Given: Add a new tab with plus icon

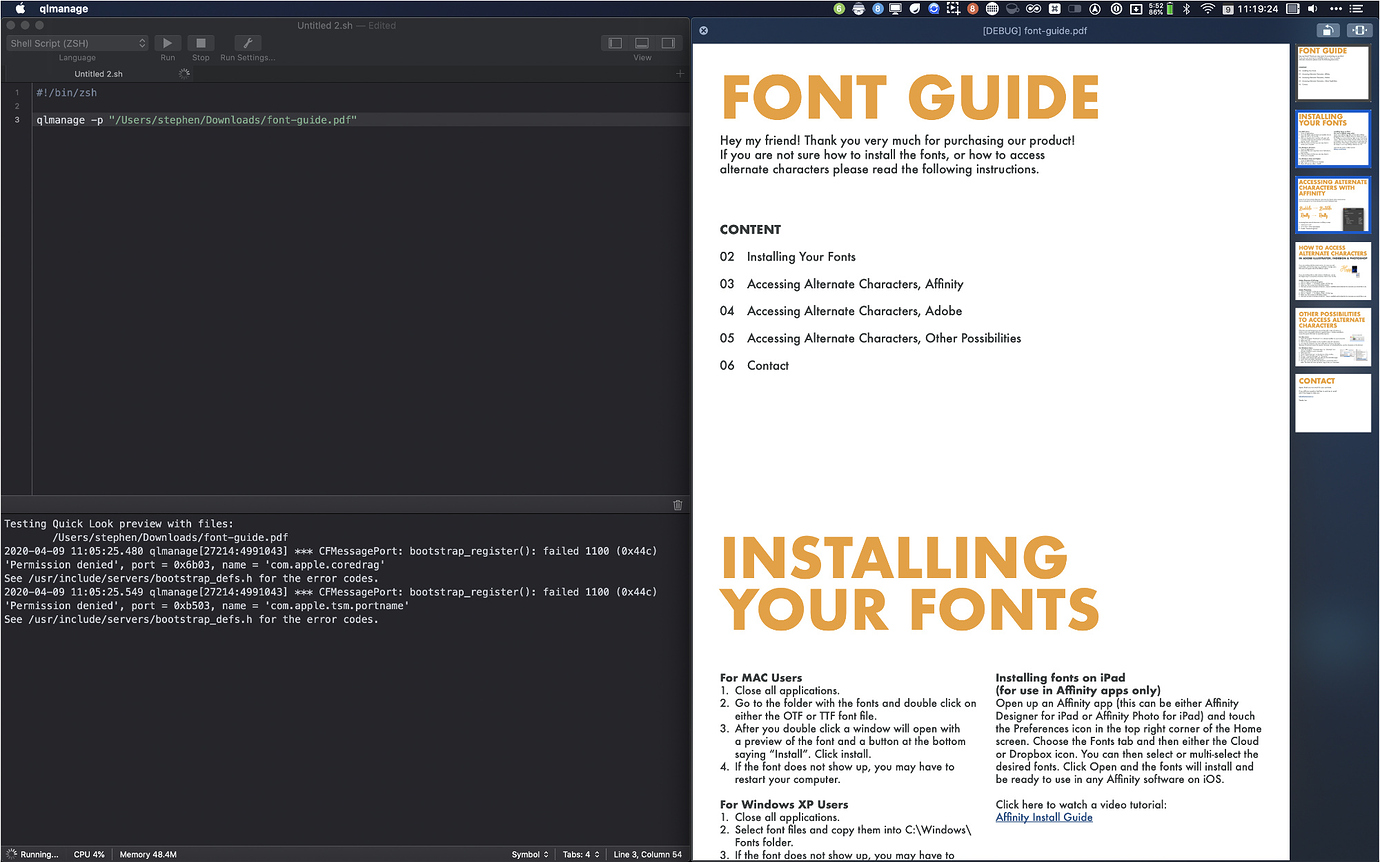Looking at the screenshot, I should 680,74.
